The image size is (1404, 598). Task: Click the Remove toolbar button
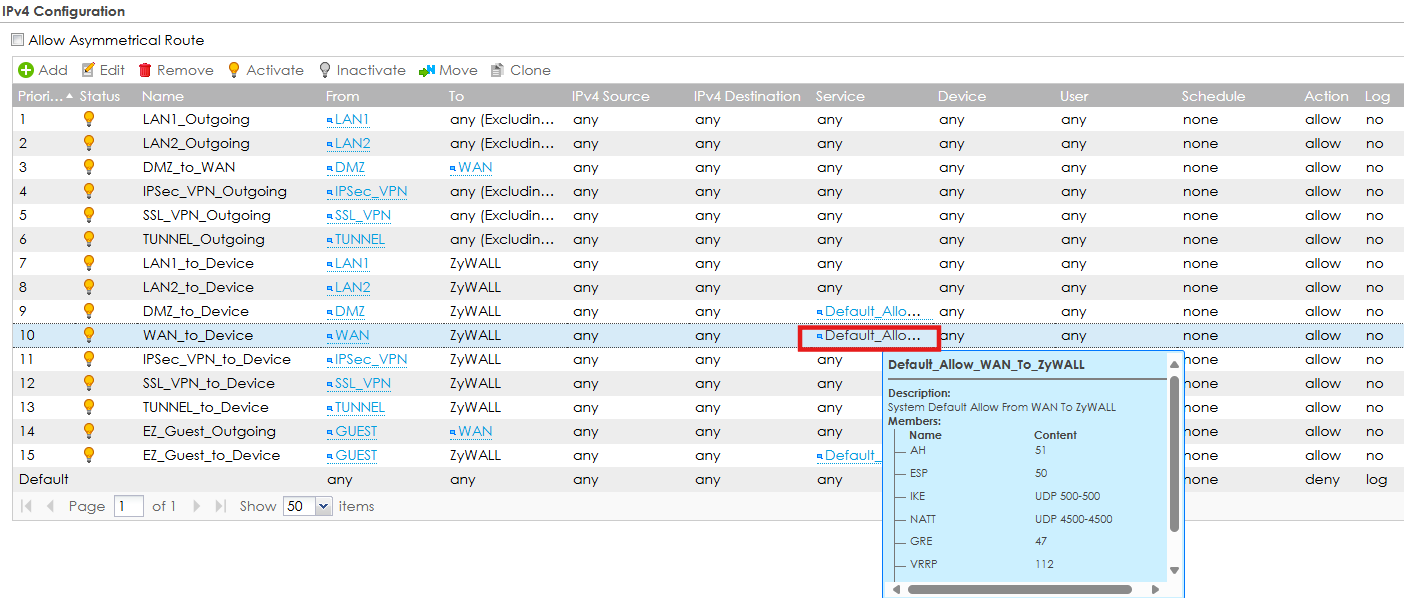click(176, 70)
